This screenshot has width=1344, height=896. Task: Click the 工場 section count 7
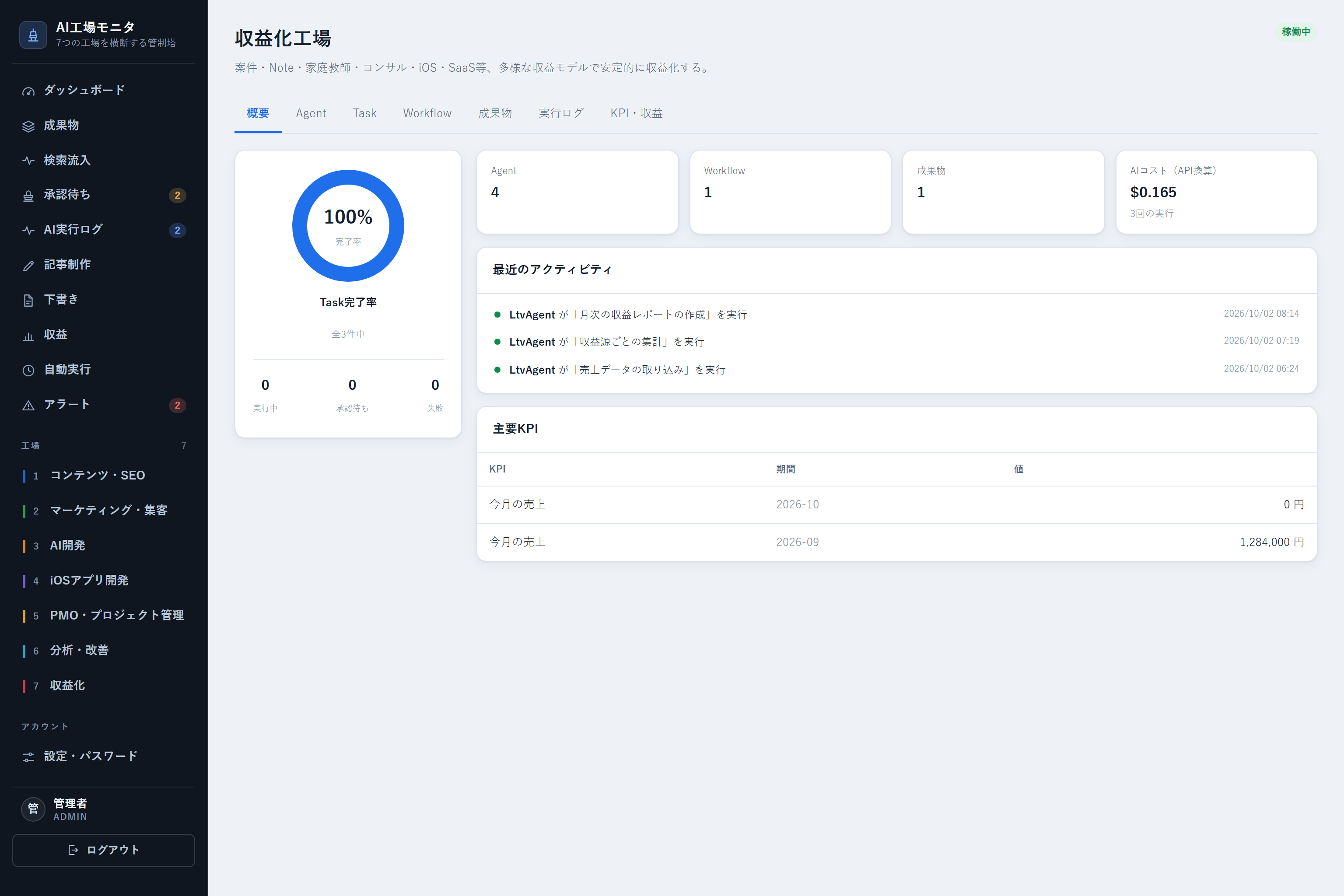click(183, 446)
